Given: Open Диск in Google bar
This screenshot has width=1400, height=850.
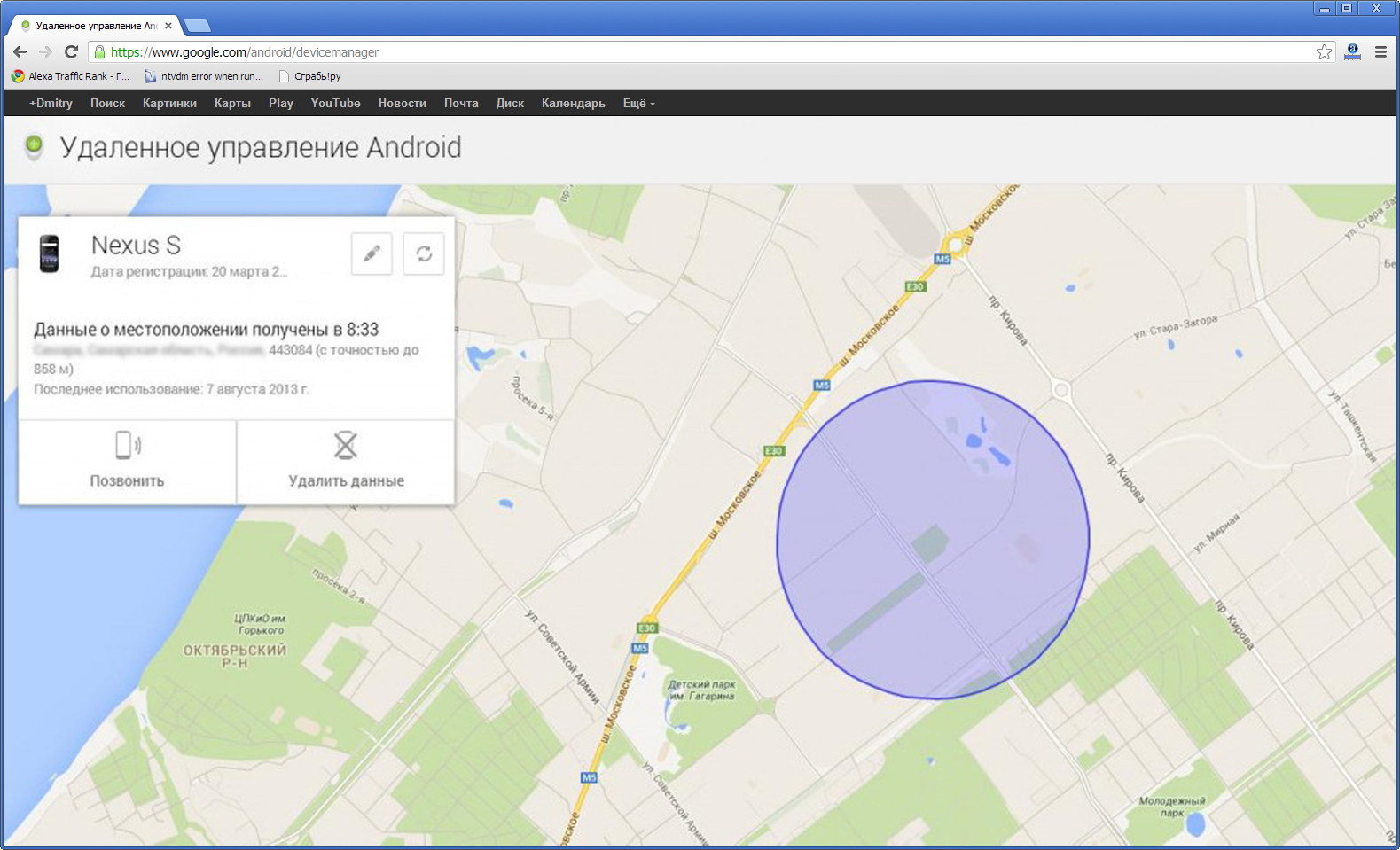Looking at the screenshot, I should [510, 103].
